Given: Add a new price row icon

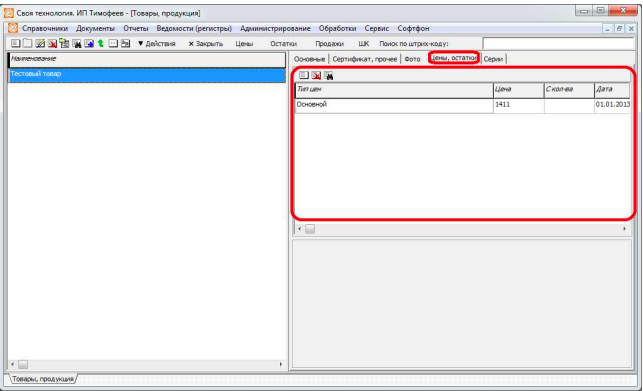Looking at the screenshot, I should coord(303,75).
